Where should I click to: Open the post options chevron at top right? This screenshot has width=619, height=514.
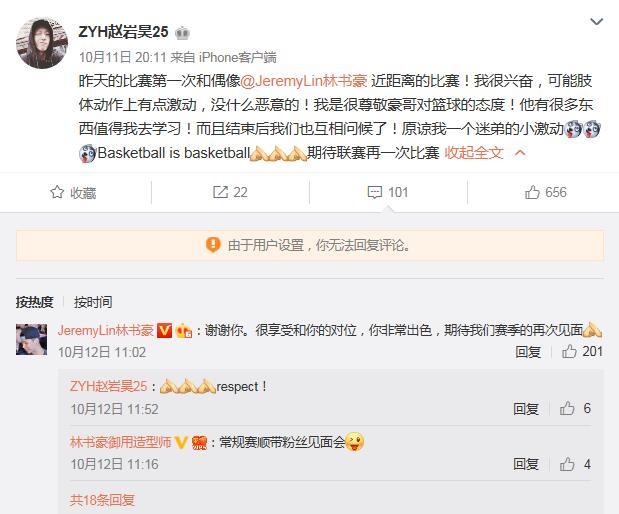(596, 21)
